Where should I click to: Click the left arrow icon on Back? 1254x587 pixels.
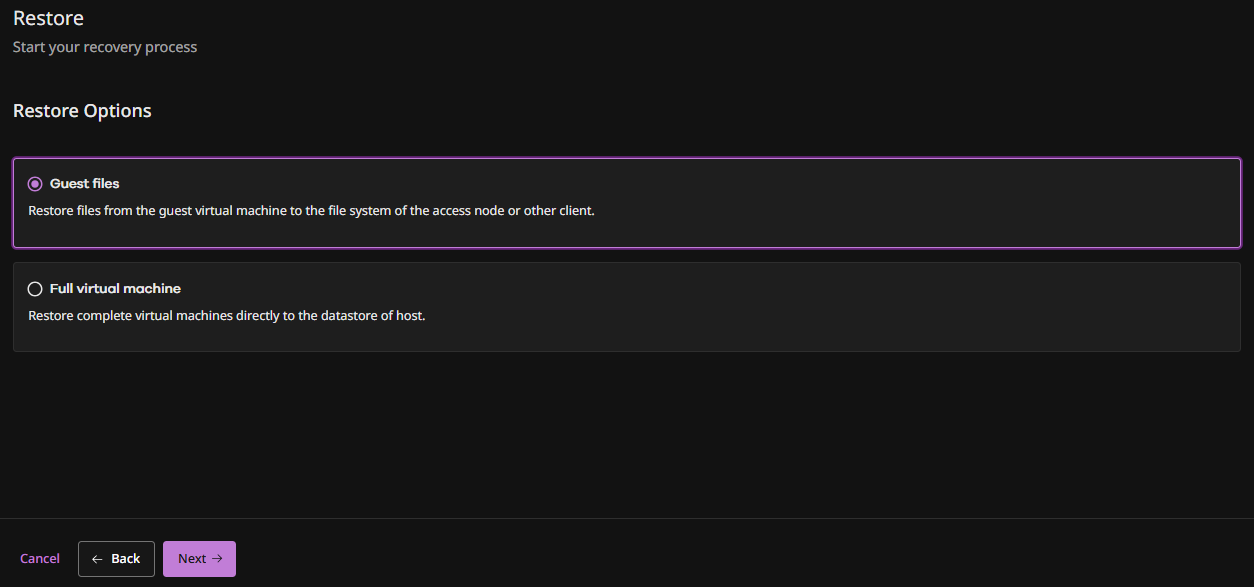click(x=97, y=559)
